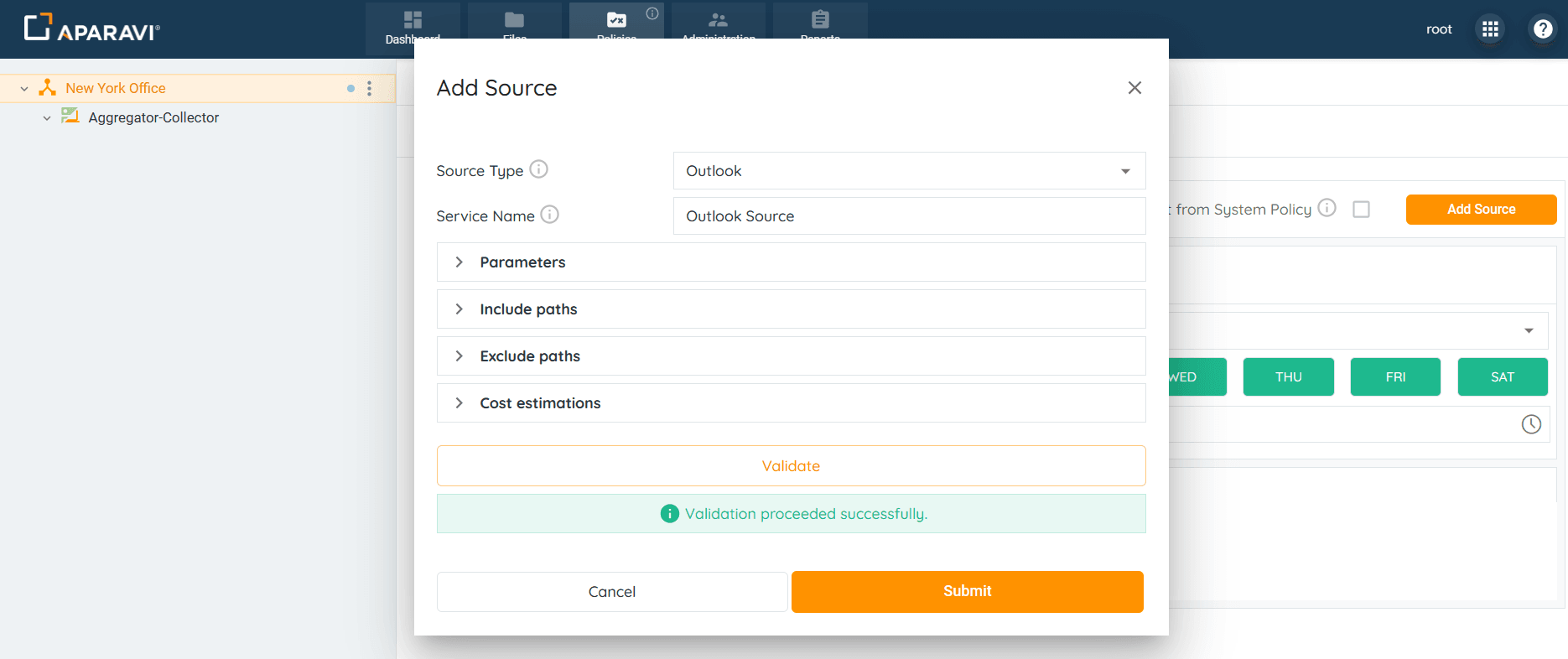Click the info icon on Policies tab
The height and width of the screenshot is (659, 1568).
pyautogui.click(x=652, y=13)
